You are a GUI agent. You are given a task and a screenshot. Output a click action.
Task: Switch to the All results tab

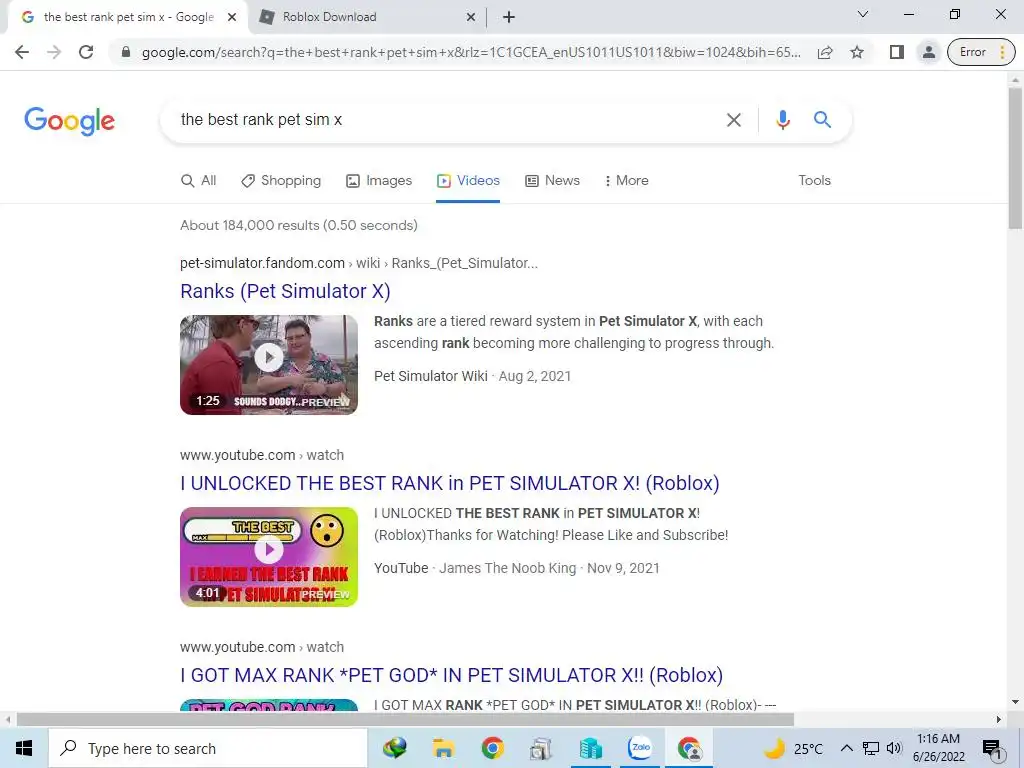tap(199, 181)
